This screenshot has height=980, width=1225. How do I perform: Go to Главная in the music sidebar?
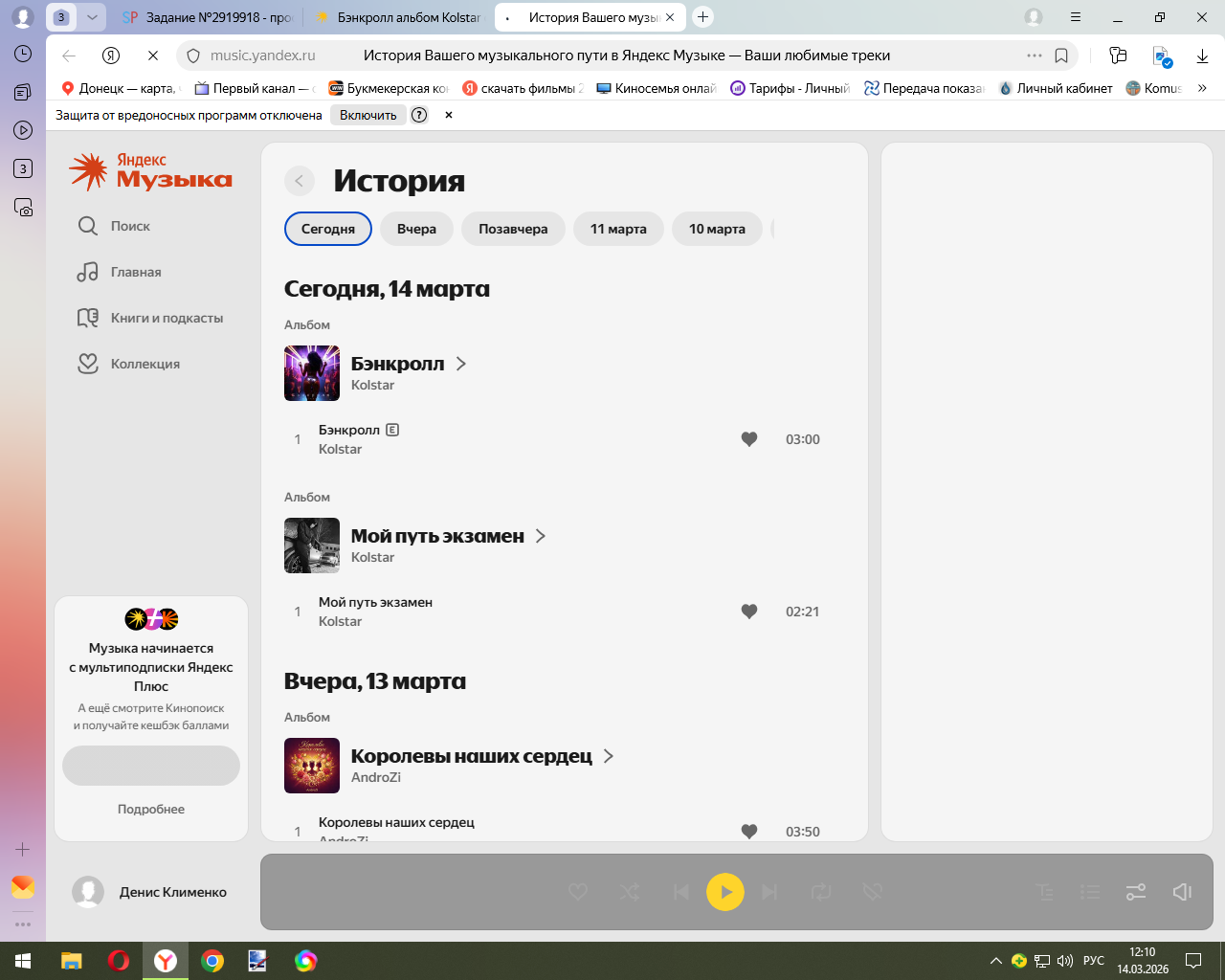120,272
